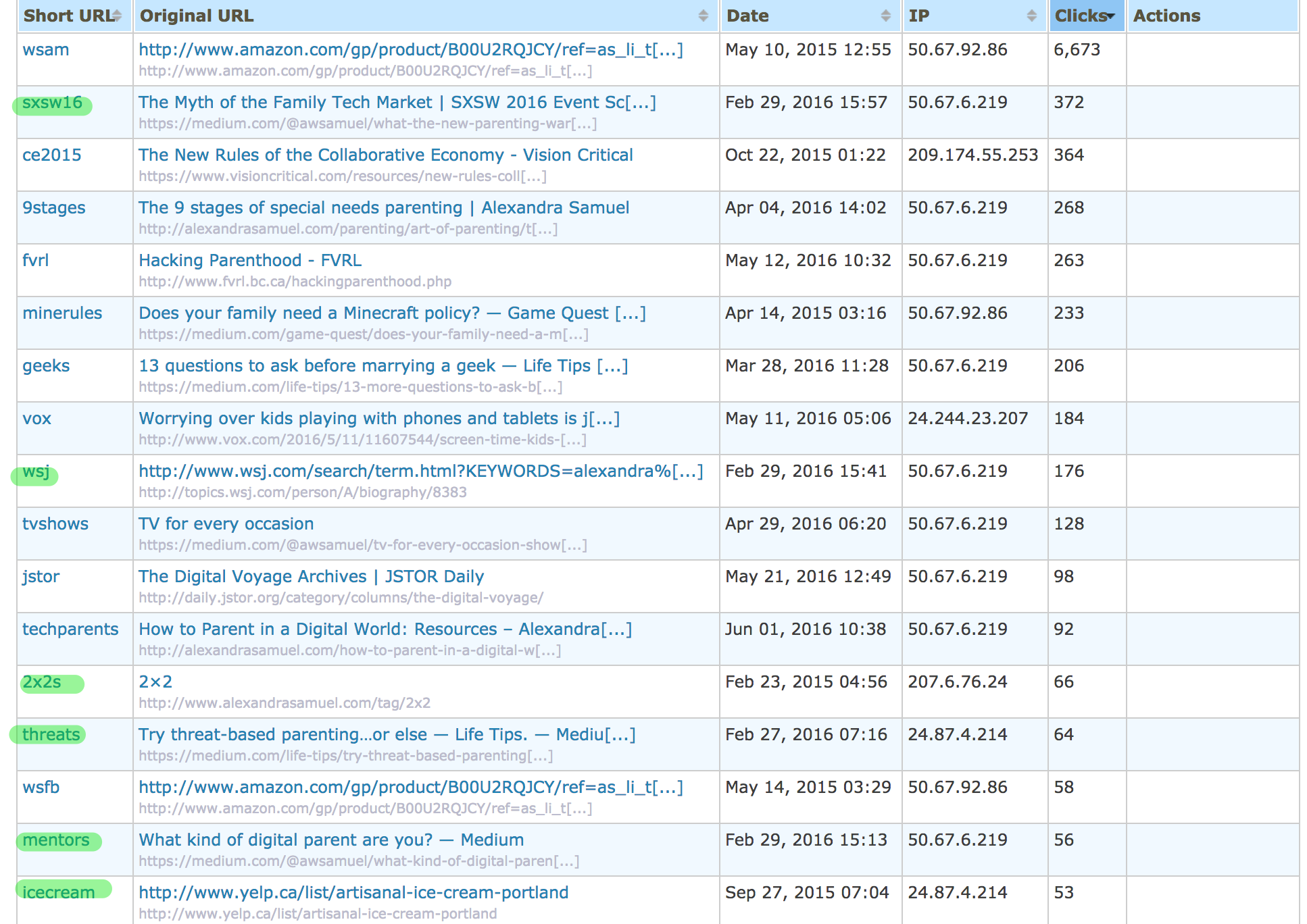Image resolution: width=1307 pixels, height=924 pixels.
Task: Open the jstor short link
Action: (x=41, y=577)
